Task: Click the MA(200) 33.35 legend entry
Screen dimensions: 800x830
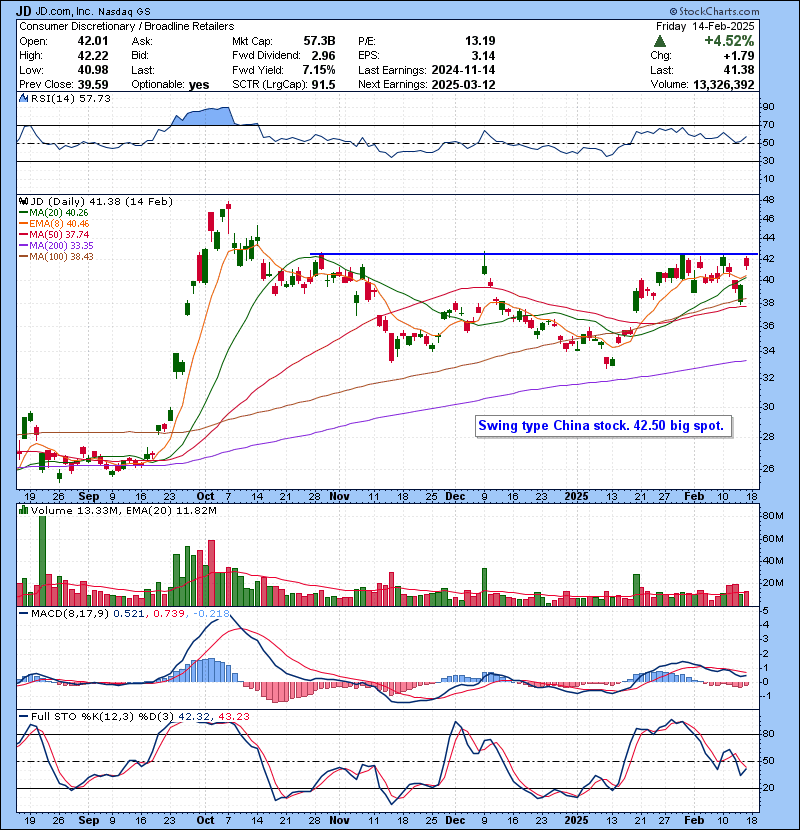Action: 56,246
